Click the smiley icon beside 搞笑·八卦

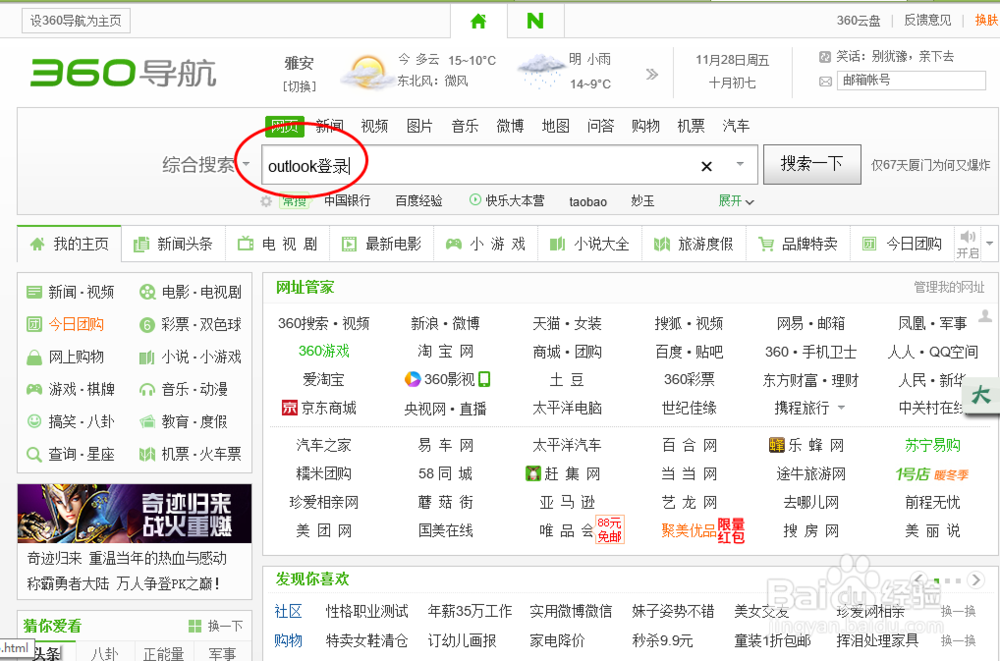point(34,421)
